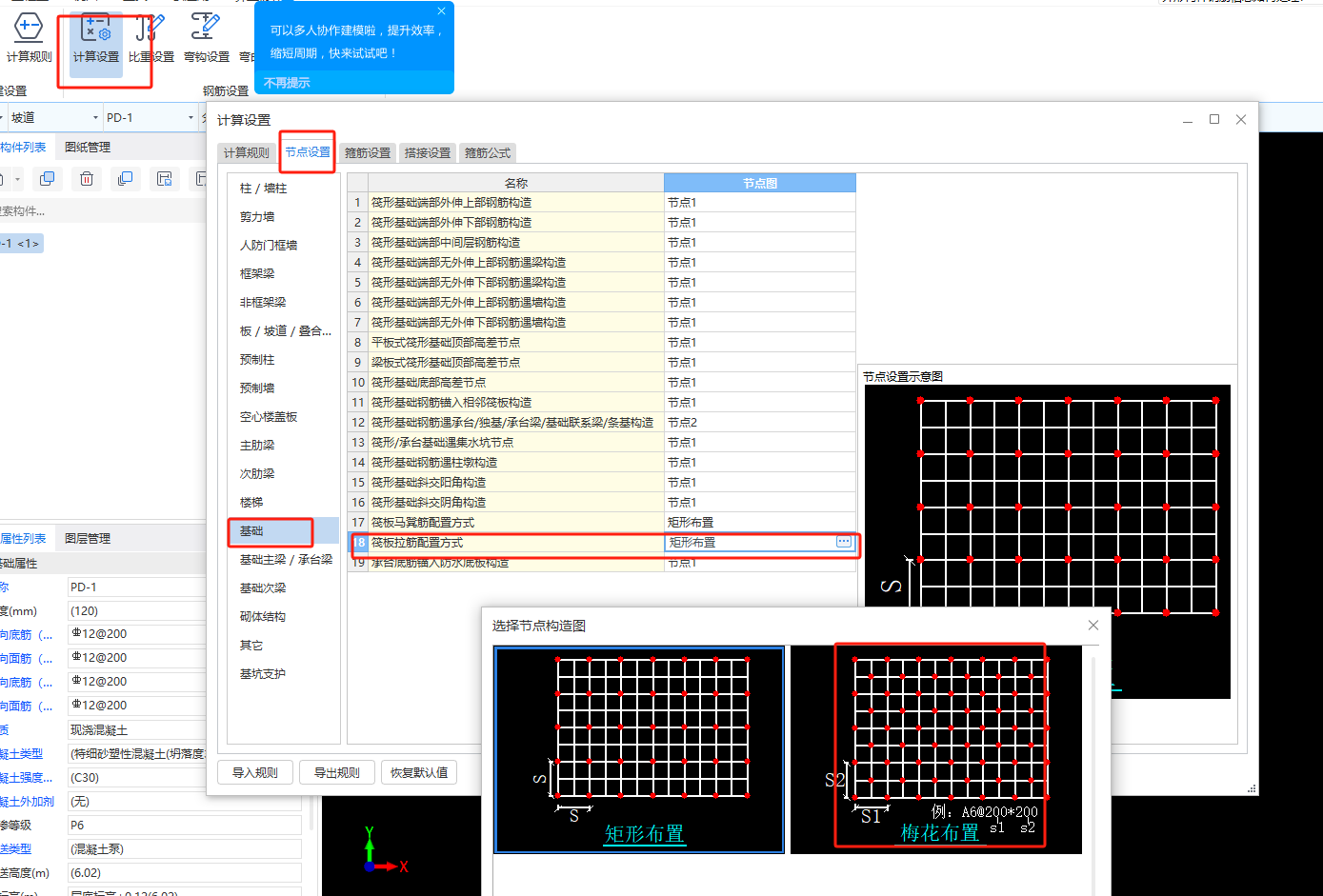The height and width of the screenshot is (896, 1323).
Task: Click the delete (trash) component icon
Action: pos(86,178)
